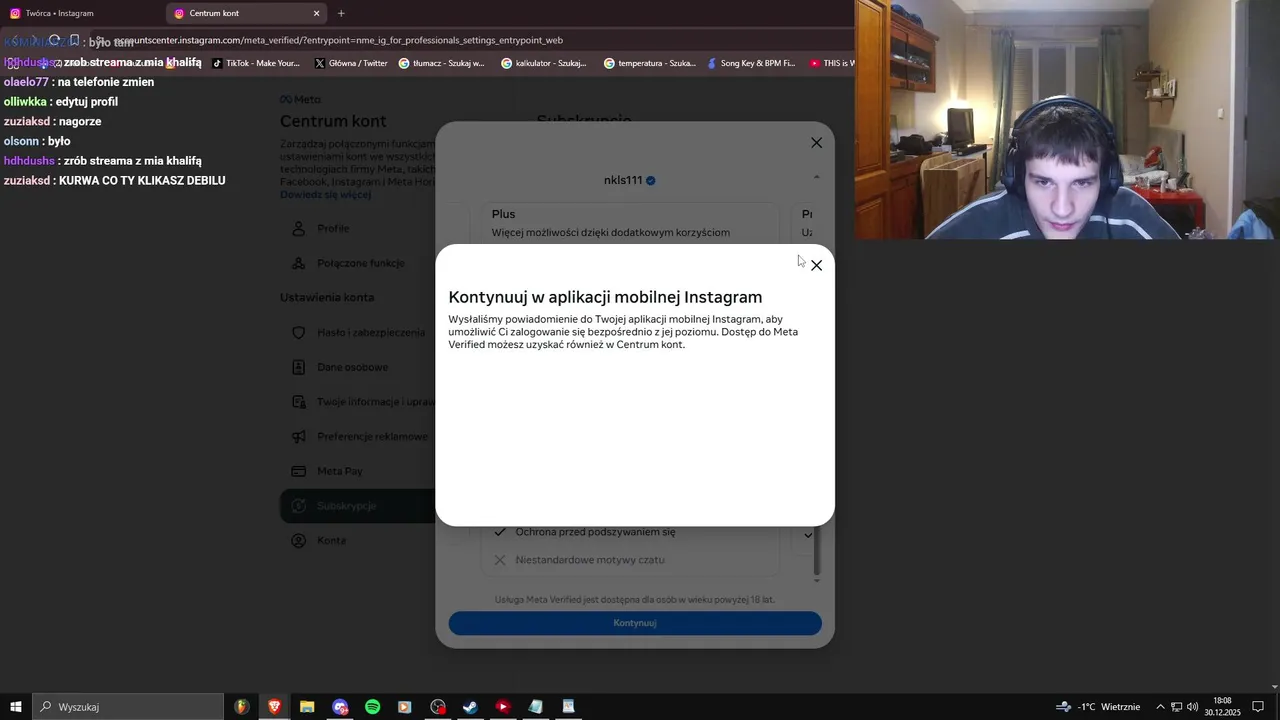Image resolution: width=1280 pixels, height=720 pixels.
Task: Click the Wyszukaj taskbar search box
Action: tap(128, 707)
